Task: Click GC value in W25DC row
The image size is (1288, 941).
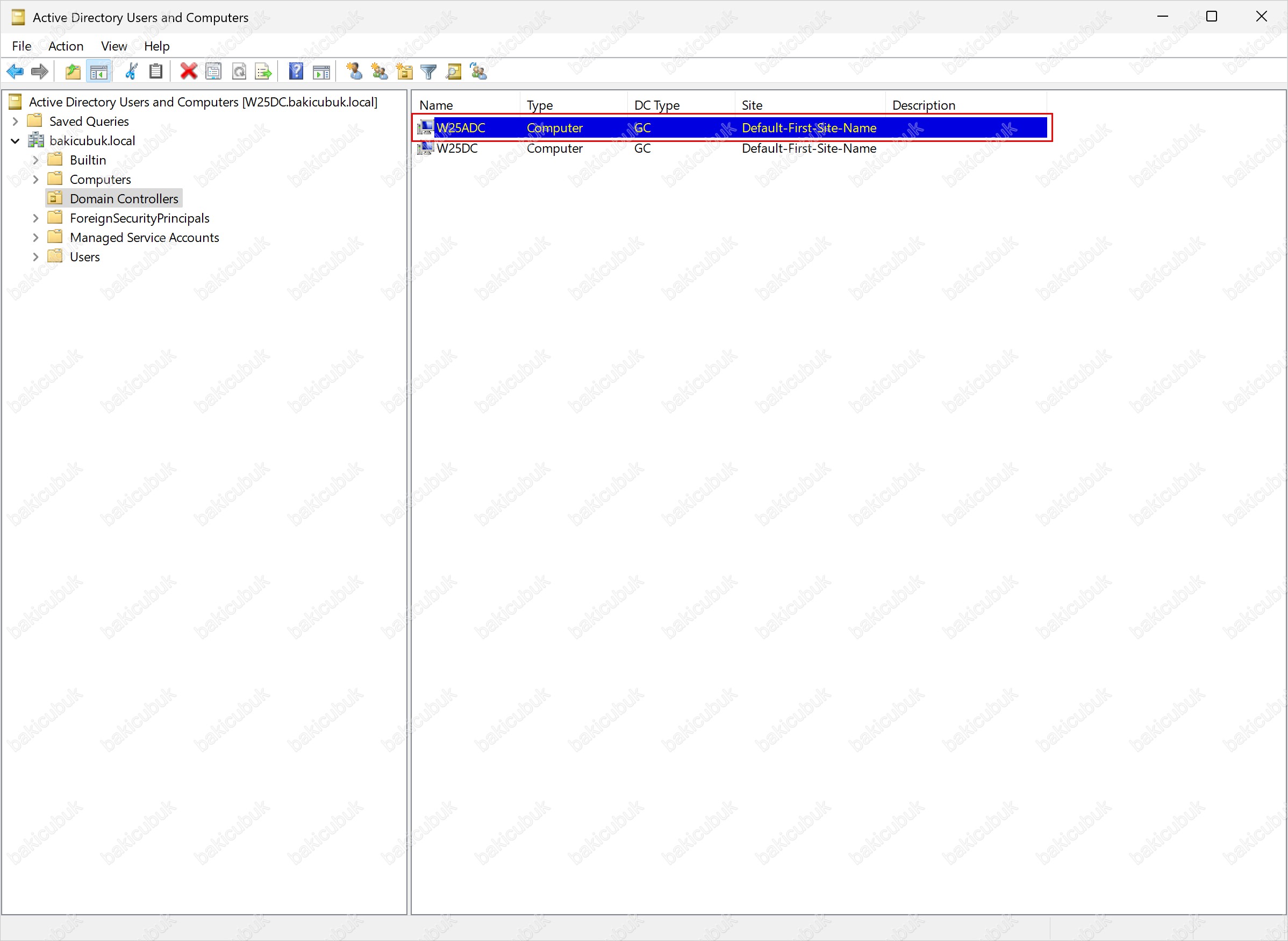Action: point(642,148)
